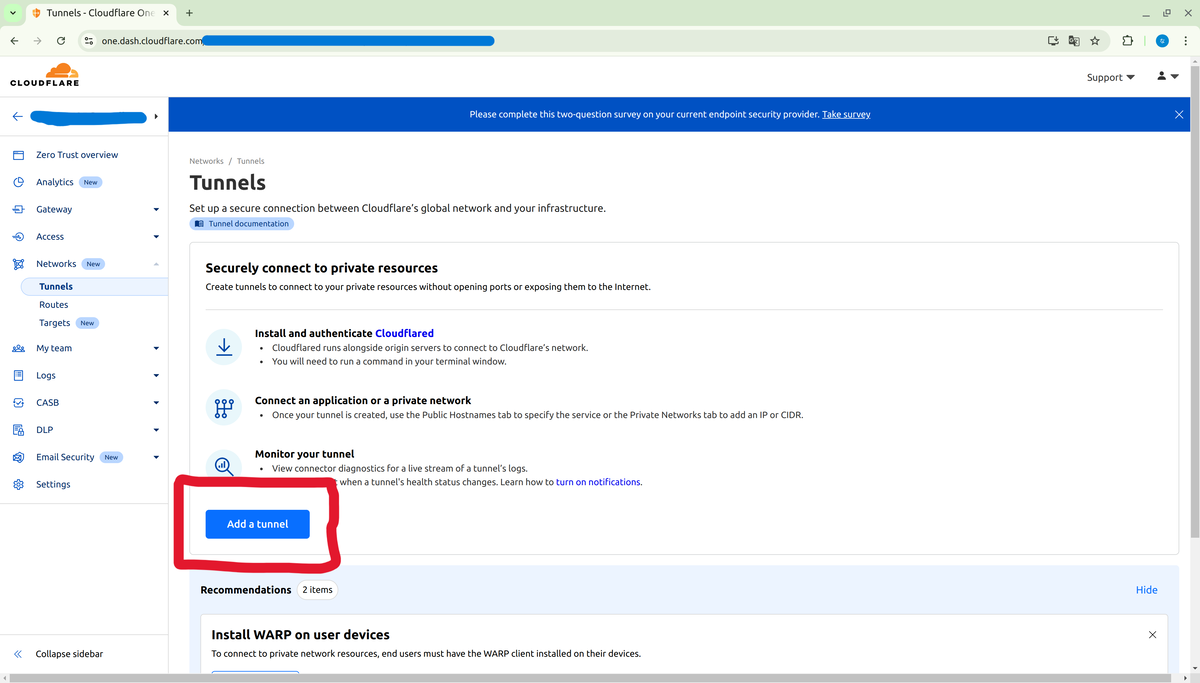
Task: Open the user account dropdown
Action: click(x=1167, y=76)
